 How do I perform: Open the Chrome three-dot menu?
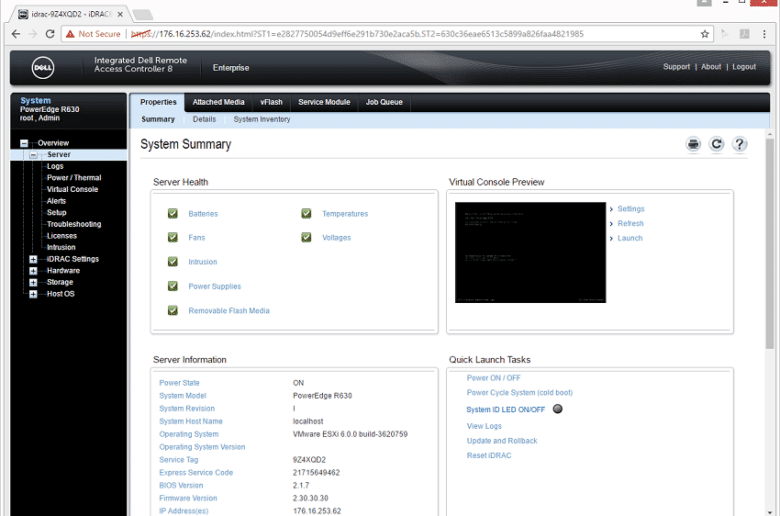pos(764,34)
